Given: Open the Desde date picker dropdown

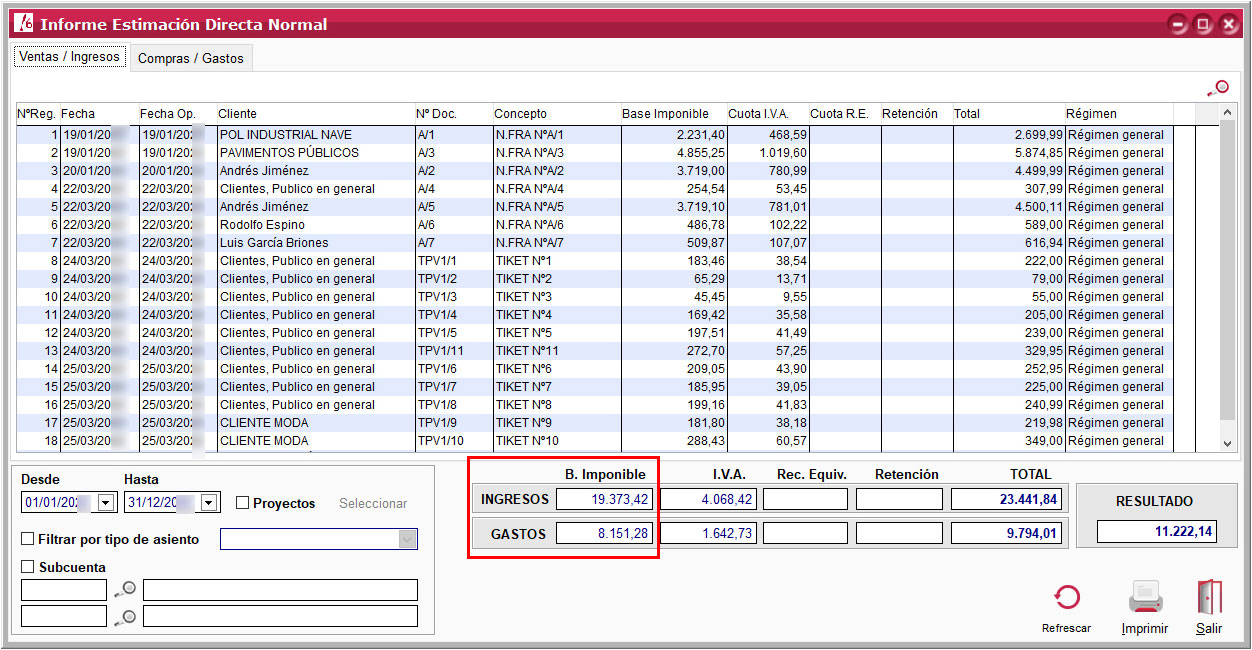Looking at the screenshot, I should click(x=106, y=503).
